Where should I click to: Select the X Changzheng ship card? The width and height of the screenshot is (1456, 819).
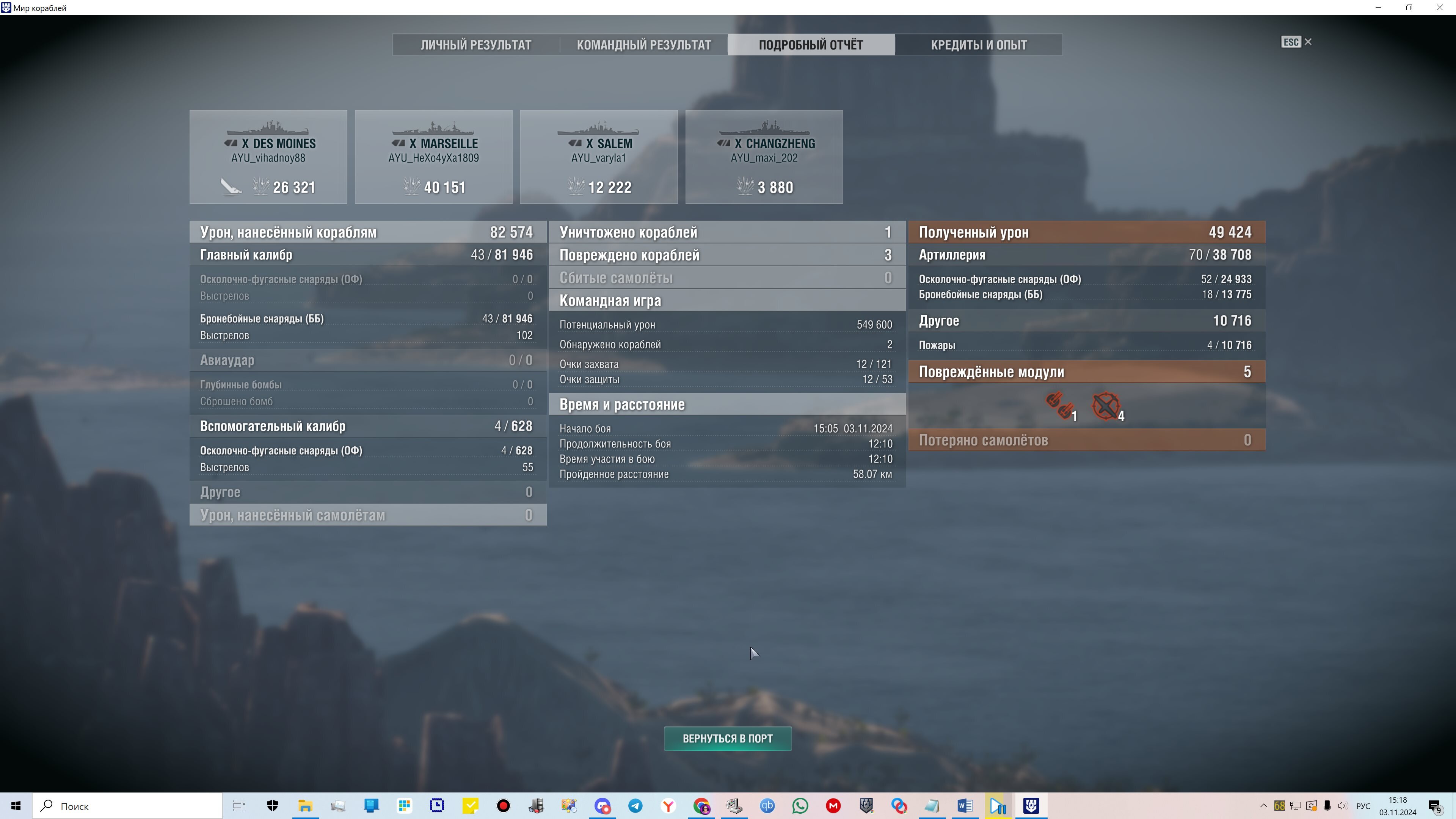764,157
